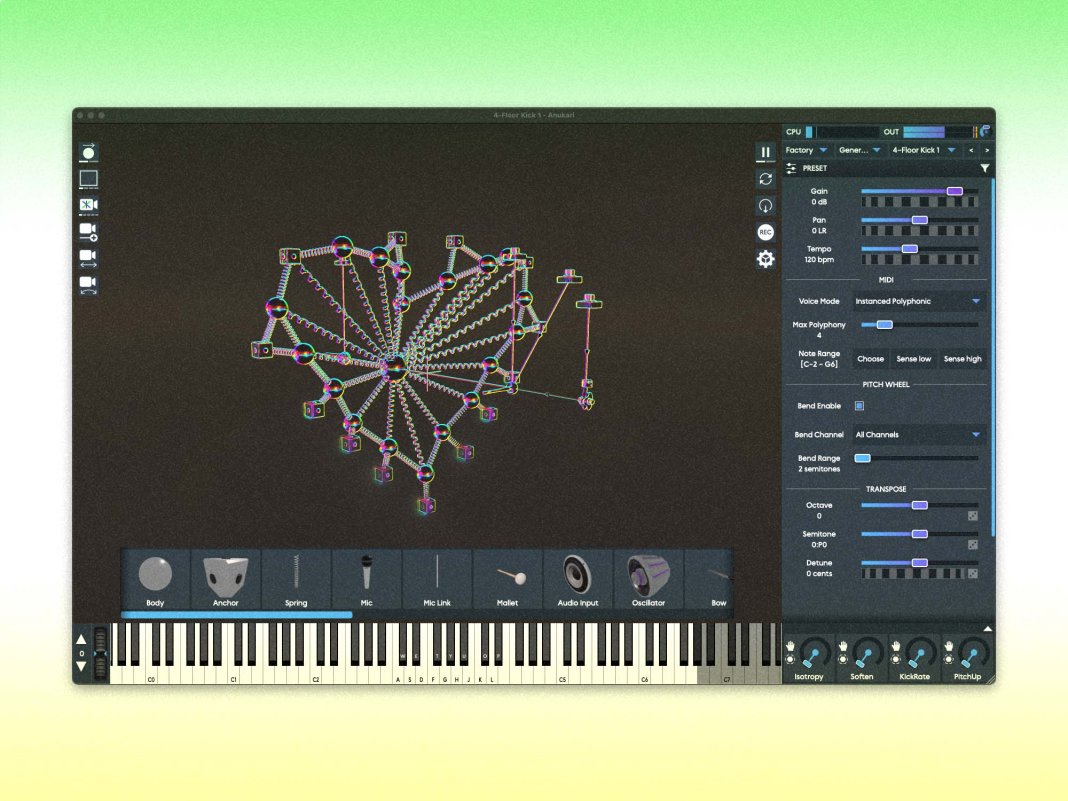Screen dimensions: 1068x801
Task: Click keyboard octave down arrow
Action: tap(81, 667)
